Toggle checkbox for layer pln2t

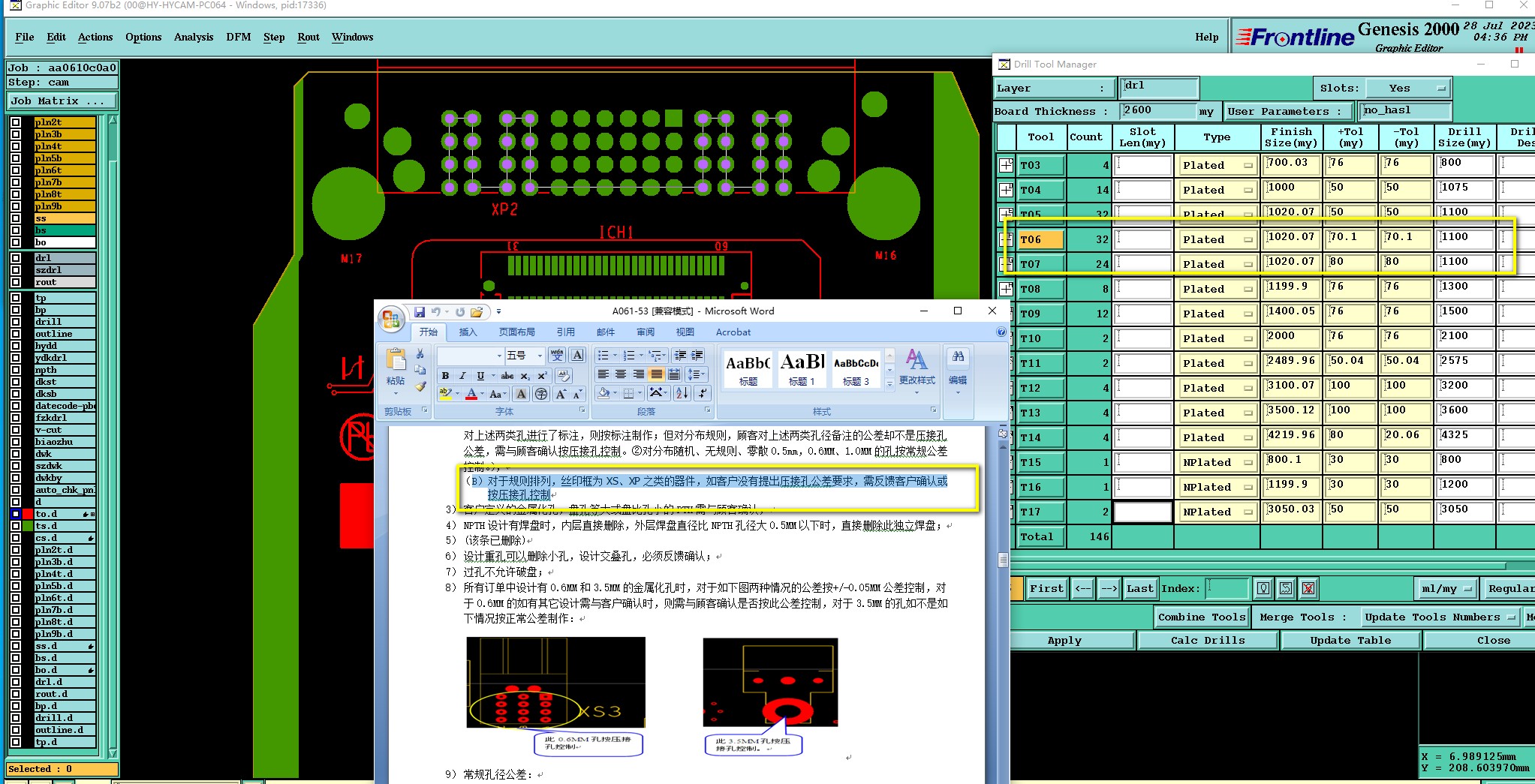tap(16, 122)
